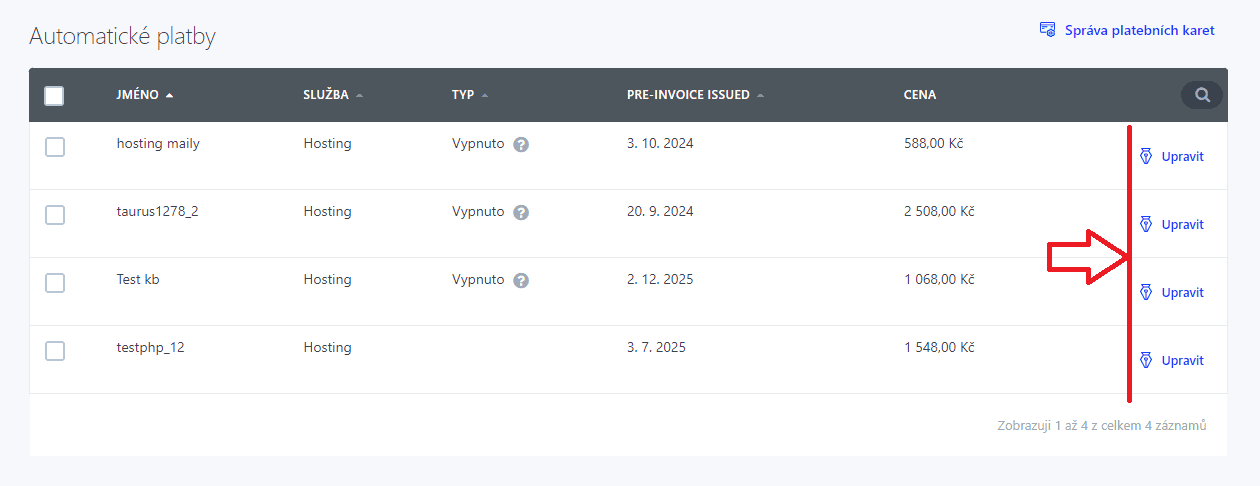The height and width of the screenshot is (486, 1260).
Task: Toggle the select-all checkbox in header
Action: click(55, 96)
